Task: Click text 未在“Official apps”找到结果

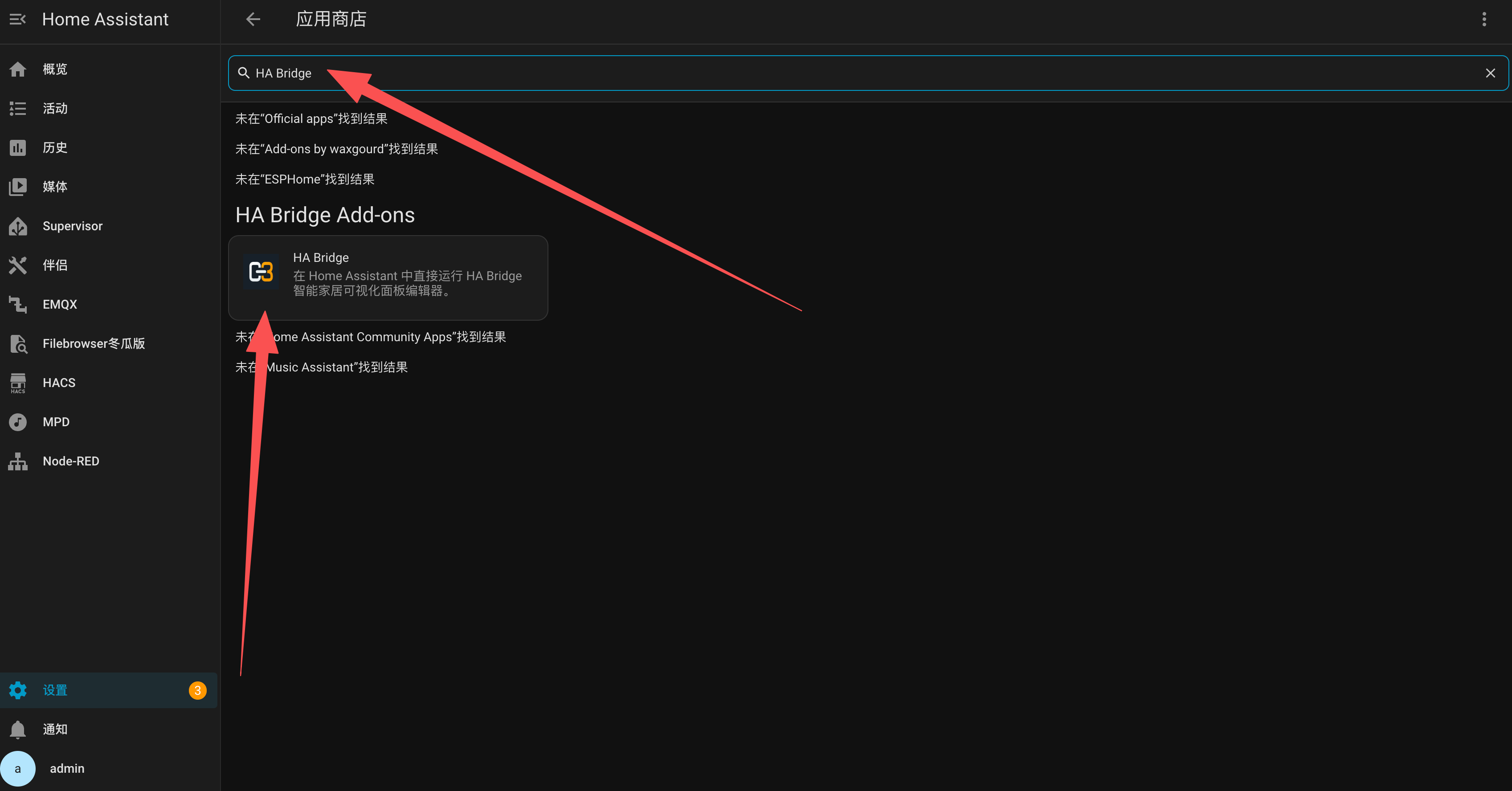Action: click(311, 119)
